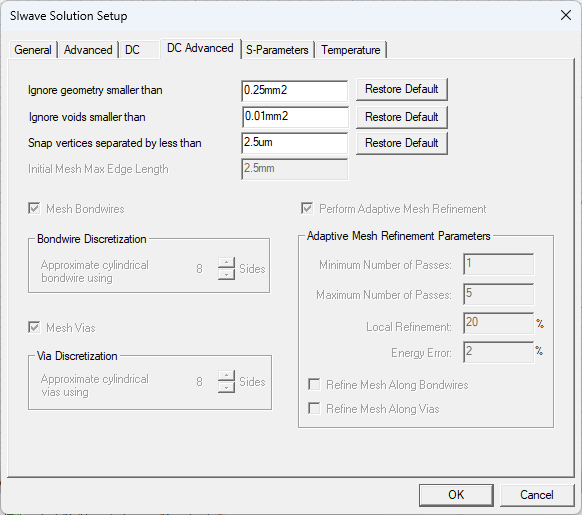Decrease bondwire sides with down arrow
This screenshot has width=582, height=515.
point(226,274)
